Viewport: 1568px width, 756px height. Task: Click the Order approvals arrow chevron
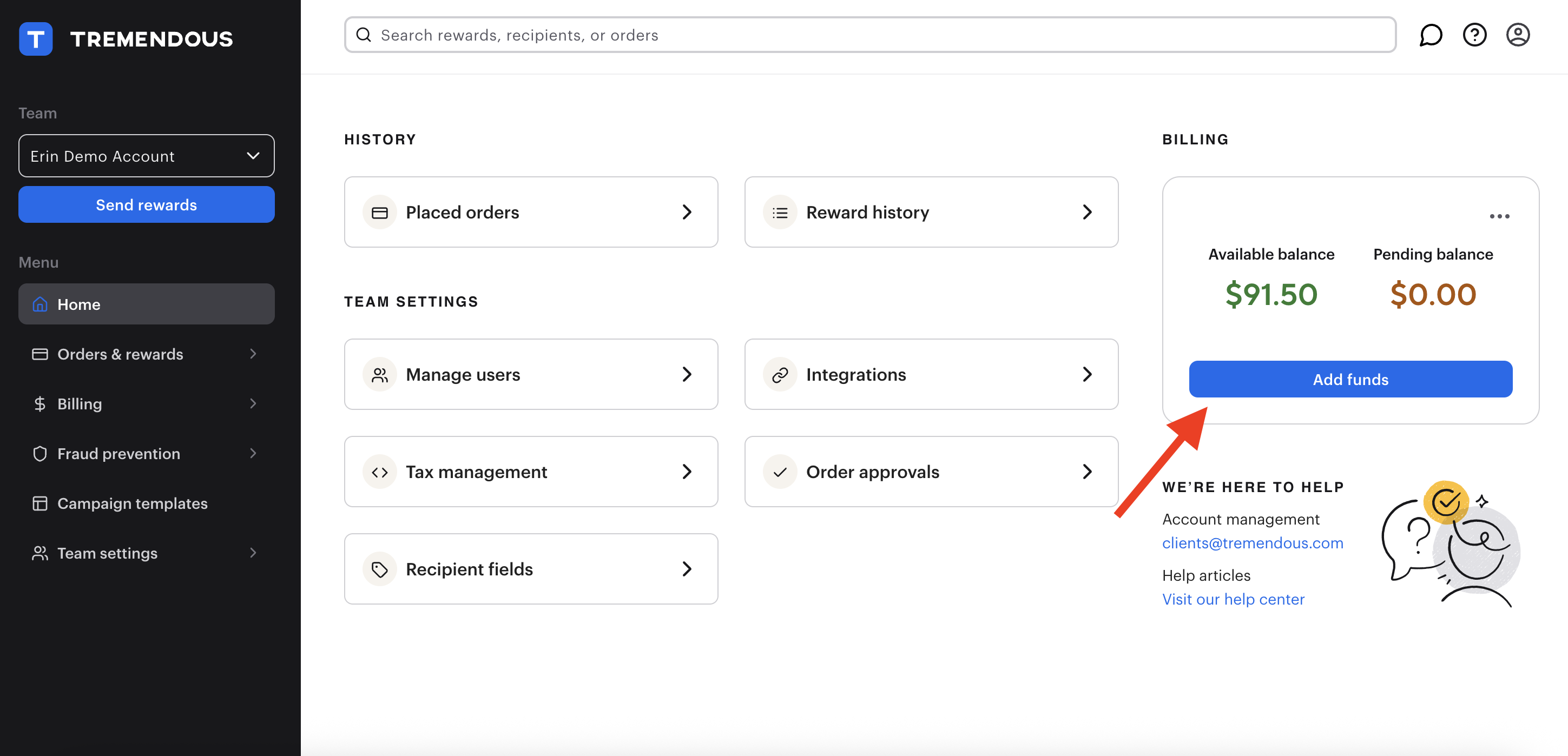point(1088,472)
